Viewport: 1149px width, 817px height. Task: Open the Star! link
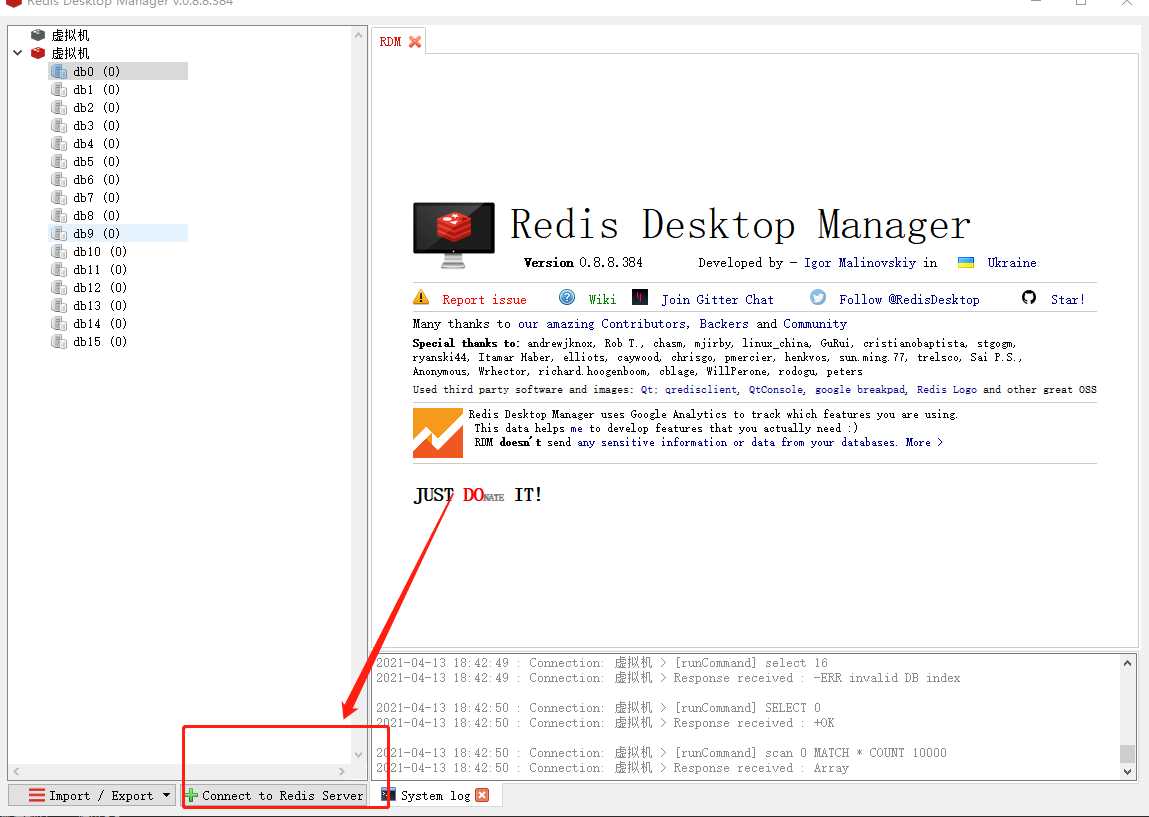(1068, 300)
